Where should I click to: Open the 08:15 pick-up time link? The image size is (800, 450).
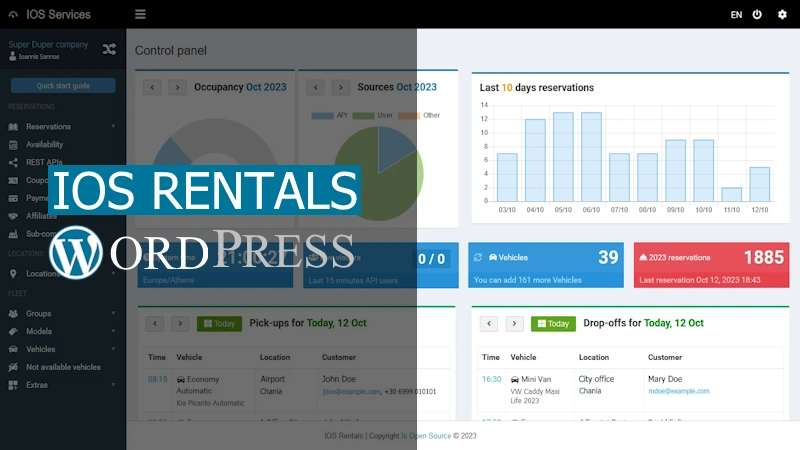(158, 379)
